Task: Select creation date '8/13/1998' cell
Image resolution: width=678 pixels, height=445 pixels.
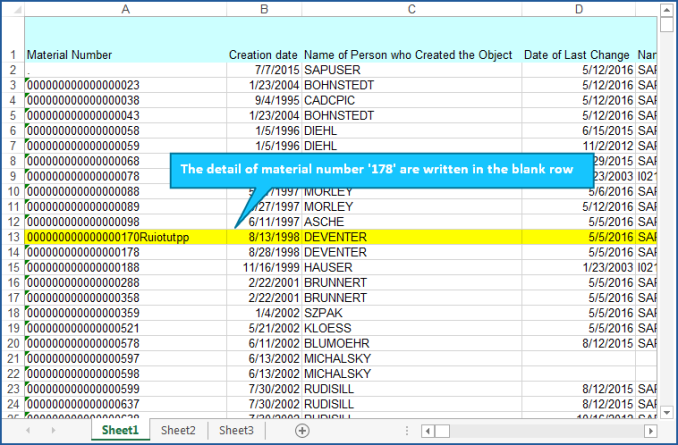Action: (x=264, y=237)
